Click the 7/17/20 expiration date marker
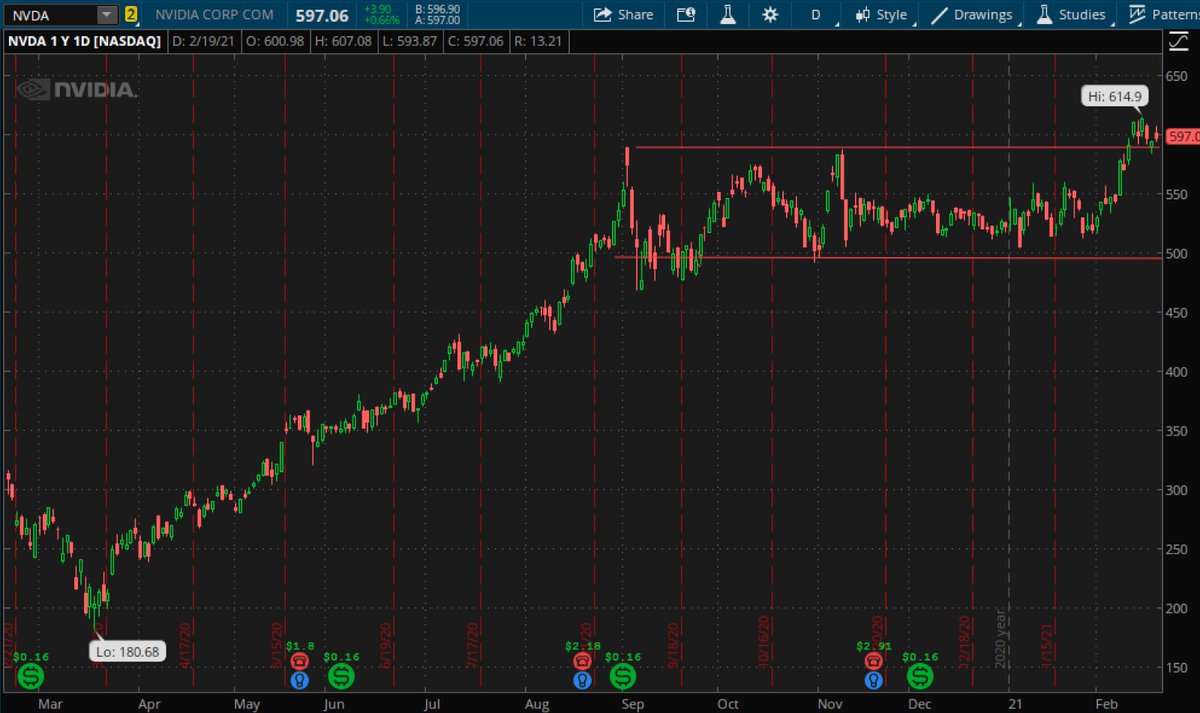Image resolution: width=1200 pixels, height=713 pixels. 471,643
